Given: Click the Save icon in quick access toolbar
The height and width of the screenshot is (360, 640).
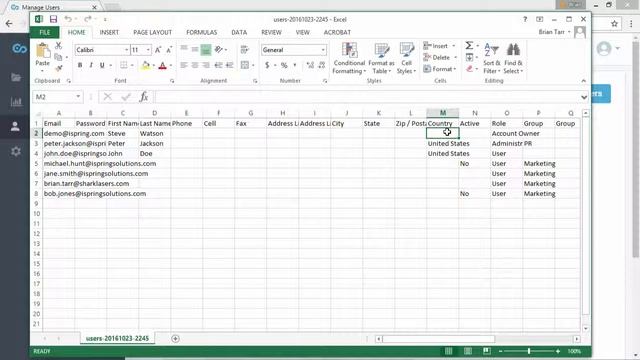Looking at the screenshot, I should [53, 19].
